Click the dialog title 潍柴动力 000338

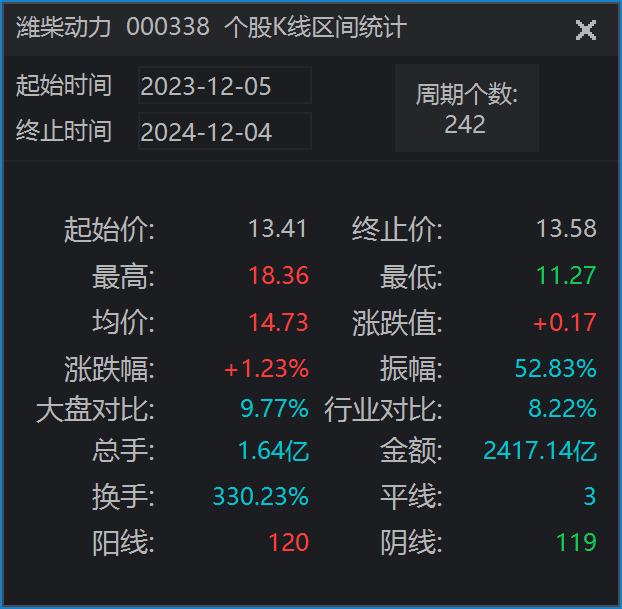coord(113,27)
